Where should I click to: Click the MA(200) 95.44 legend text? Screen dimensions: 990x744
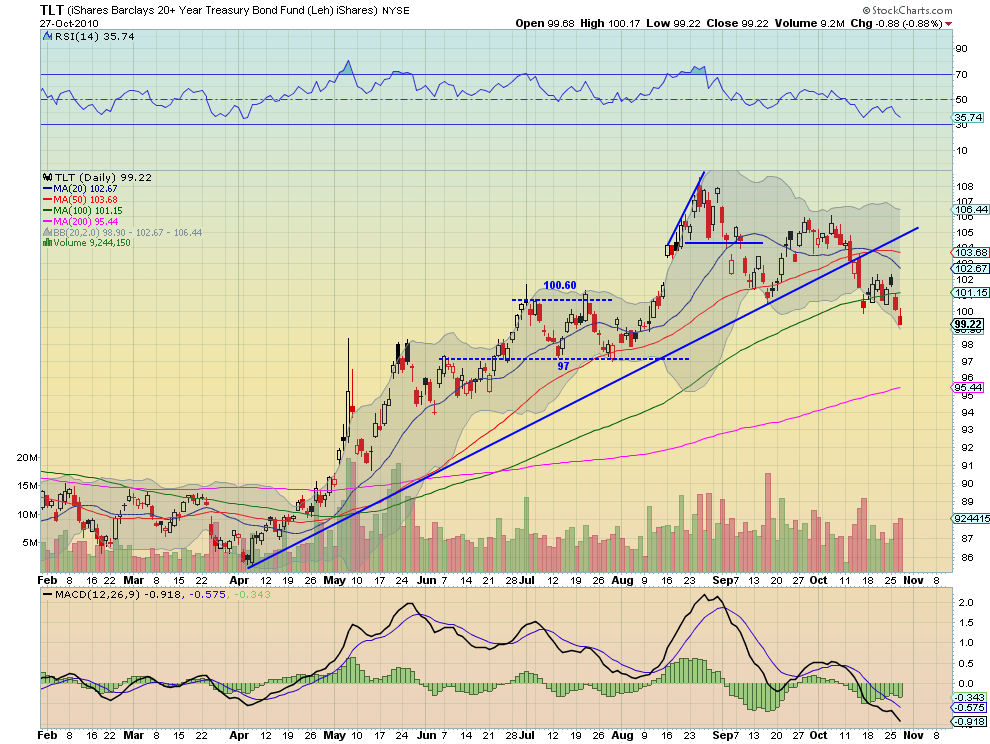click(x=85, y=222)
